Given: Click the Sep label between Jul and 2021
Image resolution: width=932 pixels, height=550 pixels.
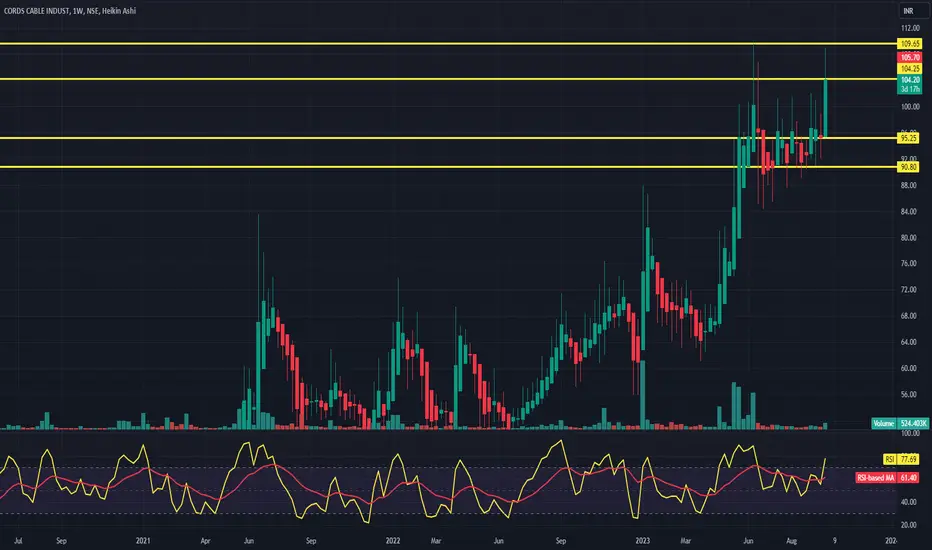Looking at the screenshot, I should tap(61, 540).
